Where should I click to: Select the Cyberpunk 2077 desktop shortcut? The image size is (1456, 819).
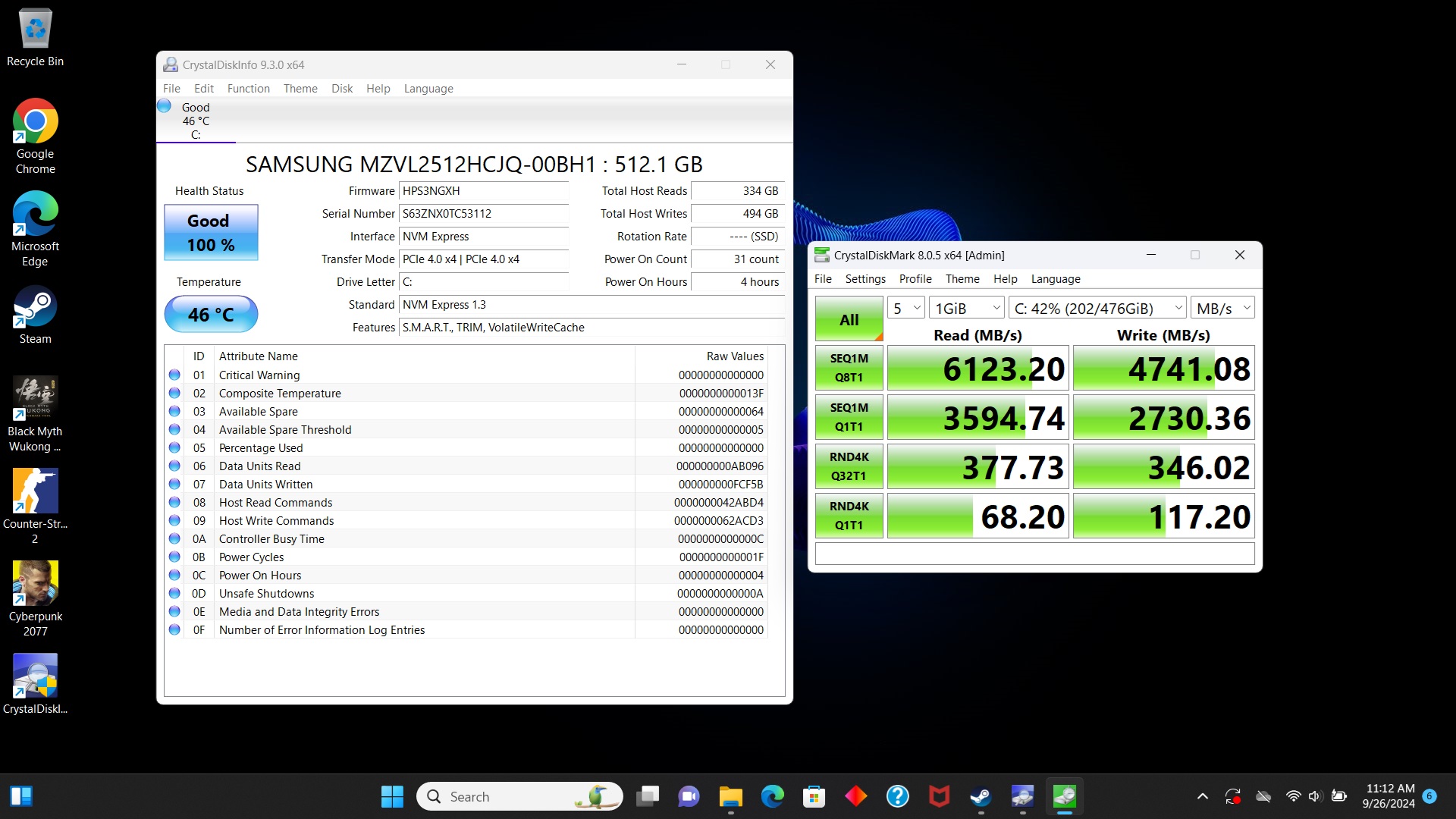point(35,599)
